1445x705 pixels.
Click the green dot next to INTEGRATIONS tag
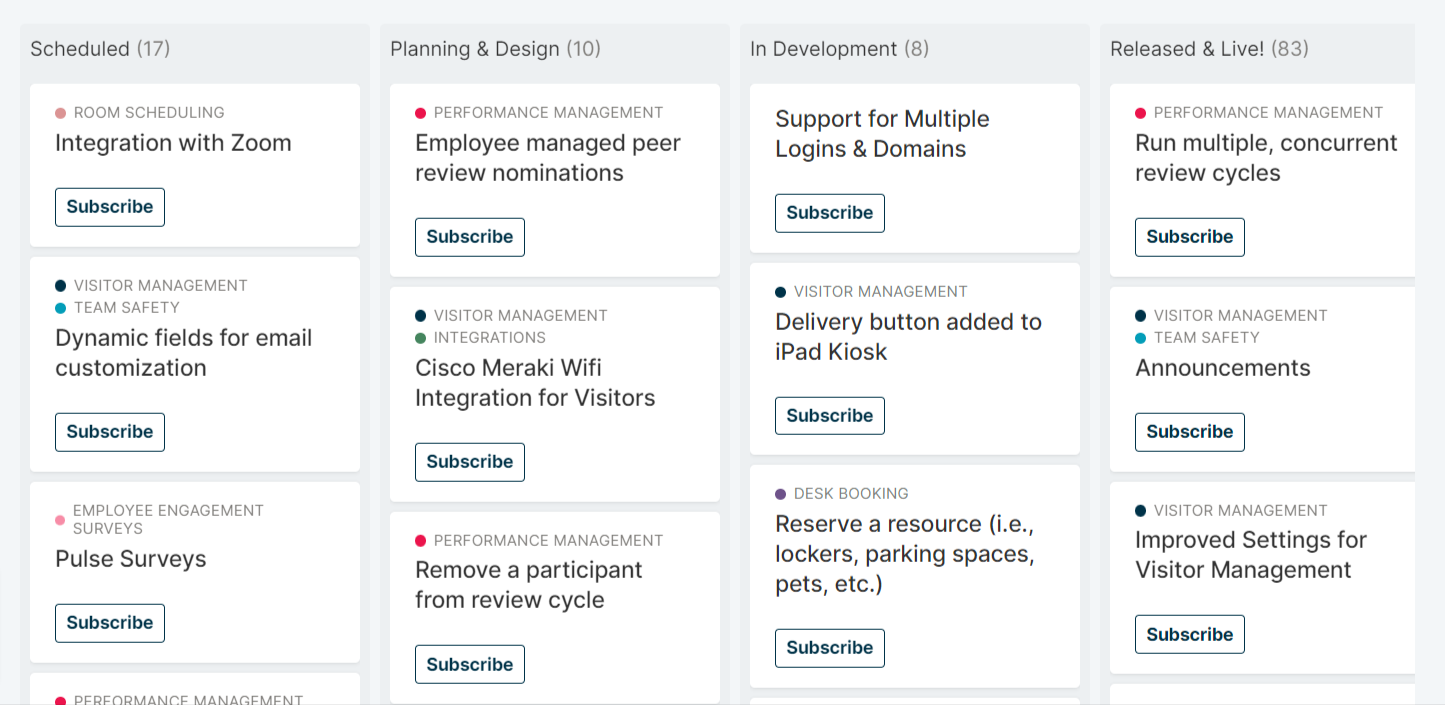[x=422, y=338]
